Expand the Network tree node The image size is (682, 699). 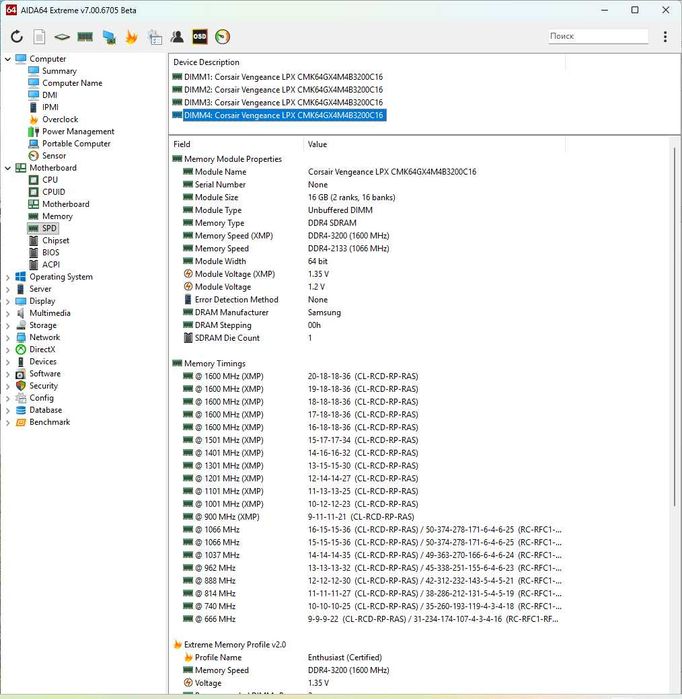(8, 338)
